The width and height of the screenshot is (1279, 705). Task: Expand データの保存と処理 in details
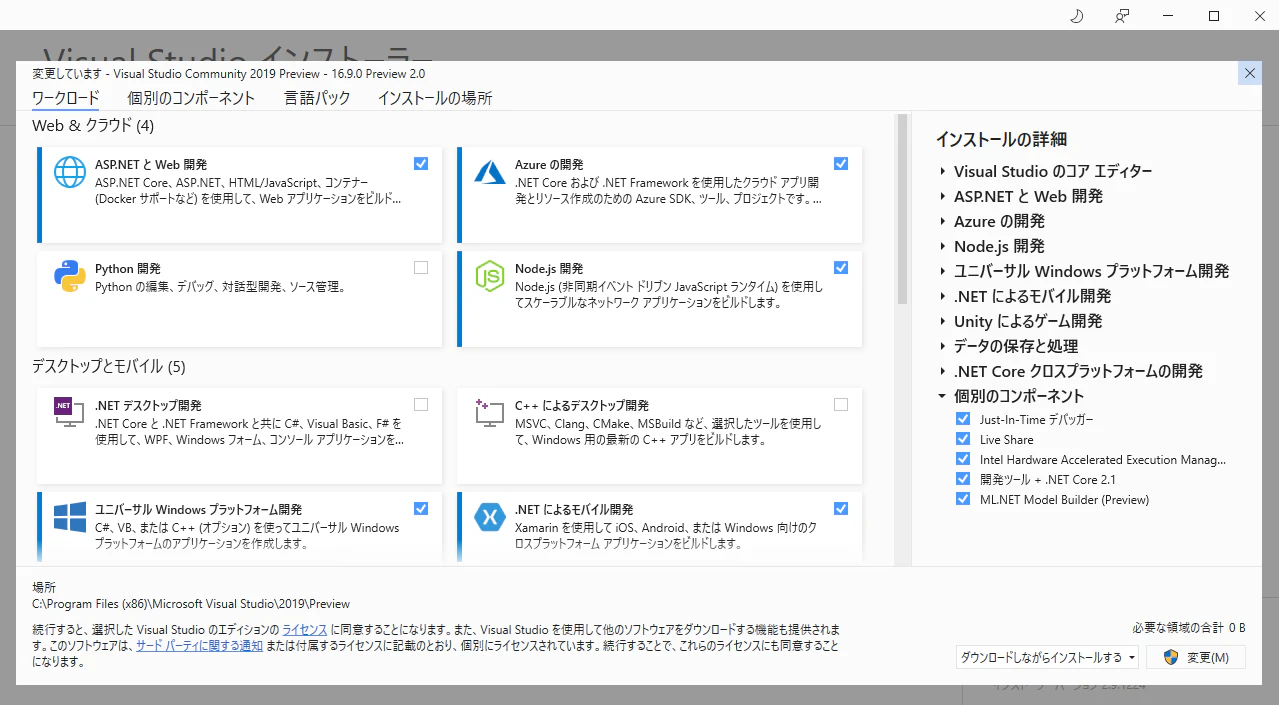(943, 346)
